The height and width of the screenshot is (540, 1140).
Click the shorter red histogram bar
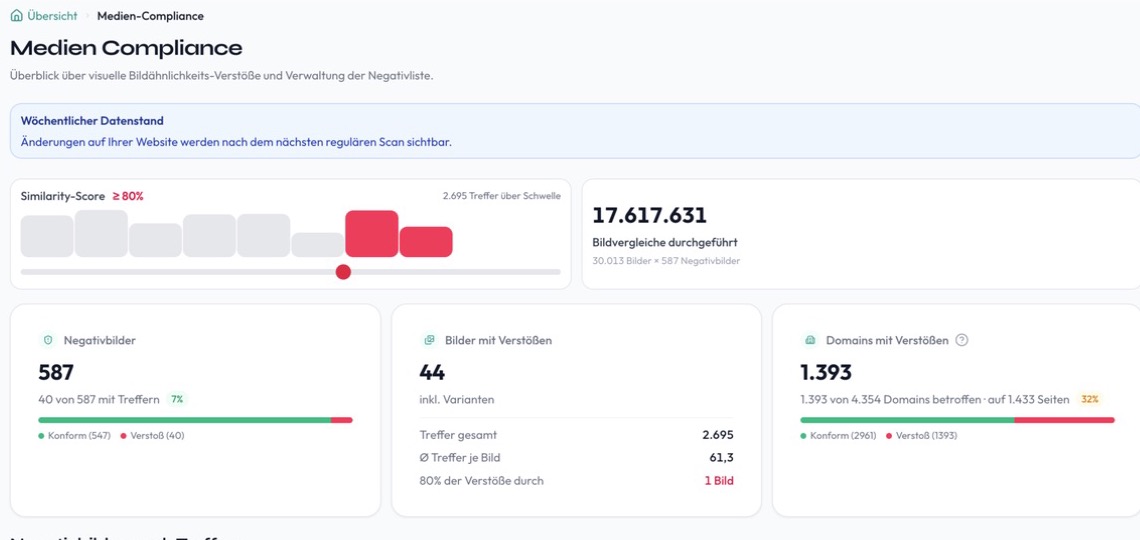pos(426,242)
